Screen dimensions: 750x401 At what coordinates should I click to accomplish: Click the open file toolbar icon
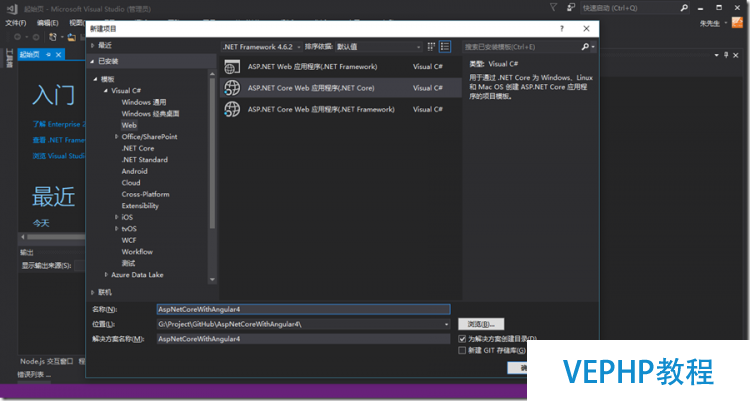71,37
